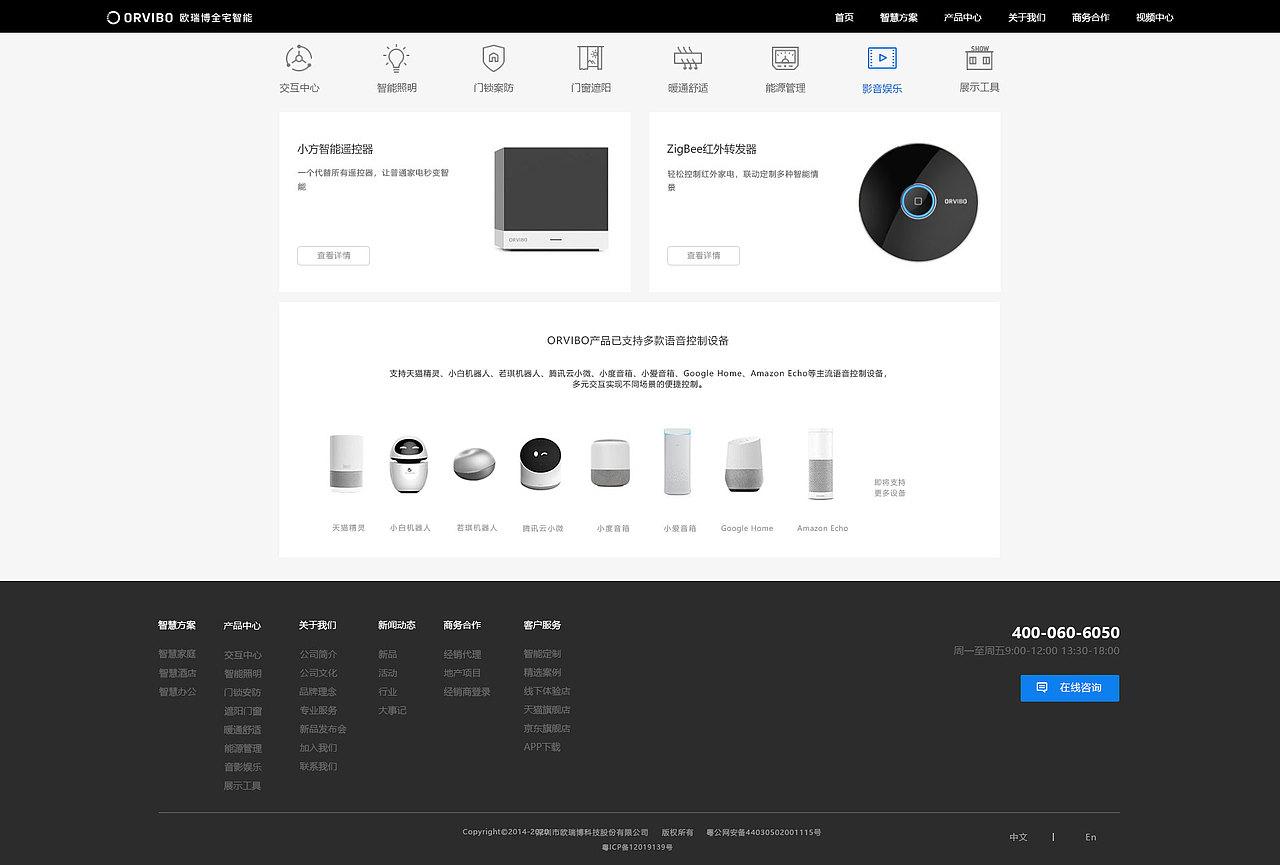Open 公司简介 footer link
The image size is (1280, 865).
point(318,654)
